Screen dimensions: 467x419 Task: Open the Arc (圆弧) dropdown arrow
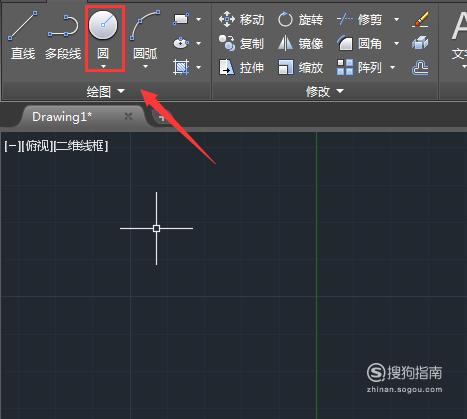[x=145, y=67]
